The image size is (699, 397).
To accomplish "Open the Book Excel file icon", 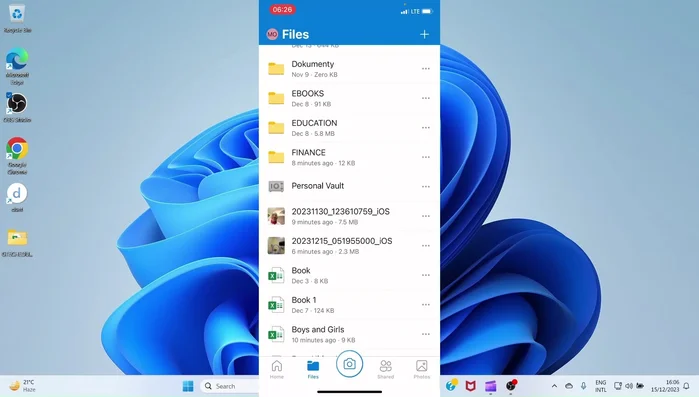I will 276,275.
